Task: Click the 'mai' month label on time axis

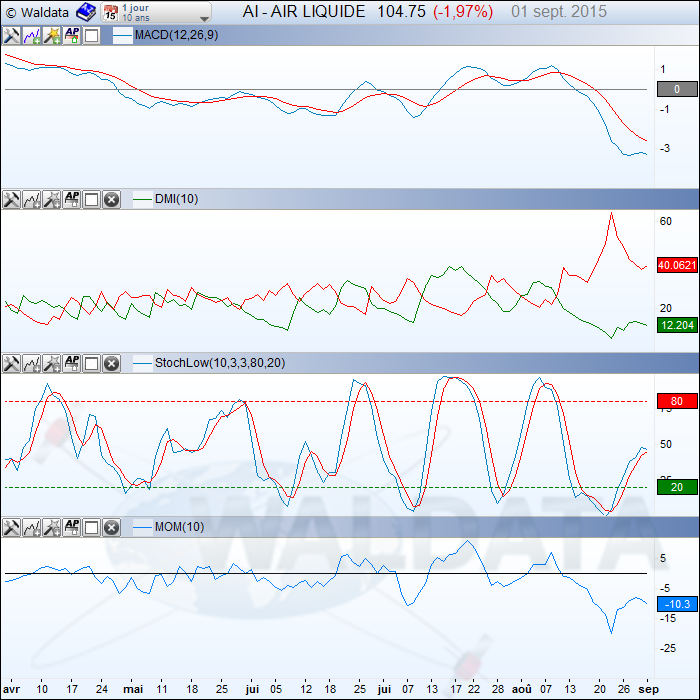Action: click(133, 689)
